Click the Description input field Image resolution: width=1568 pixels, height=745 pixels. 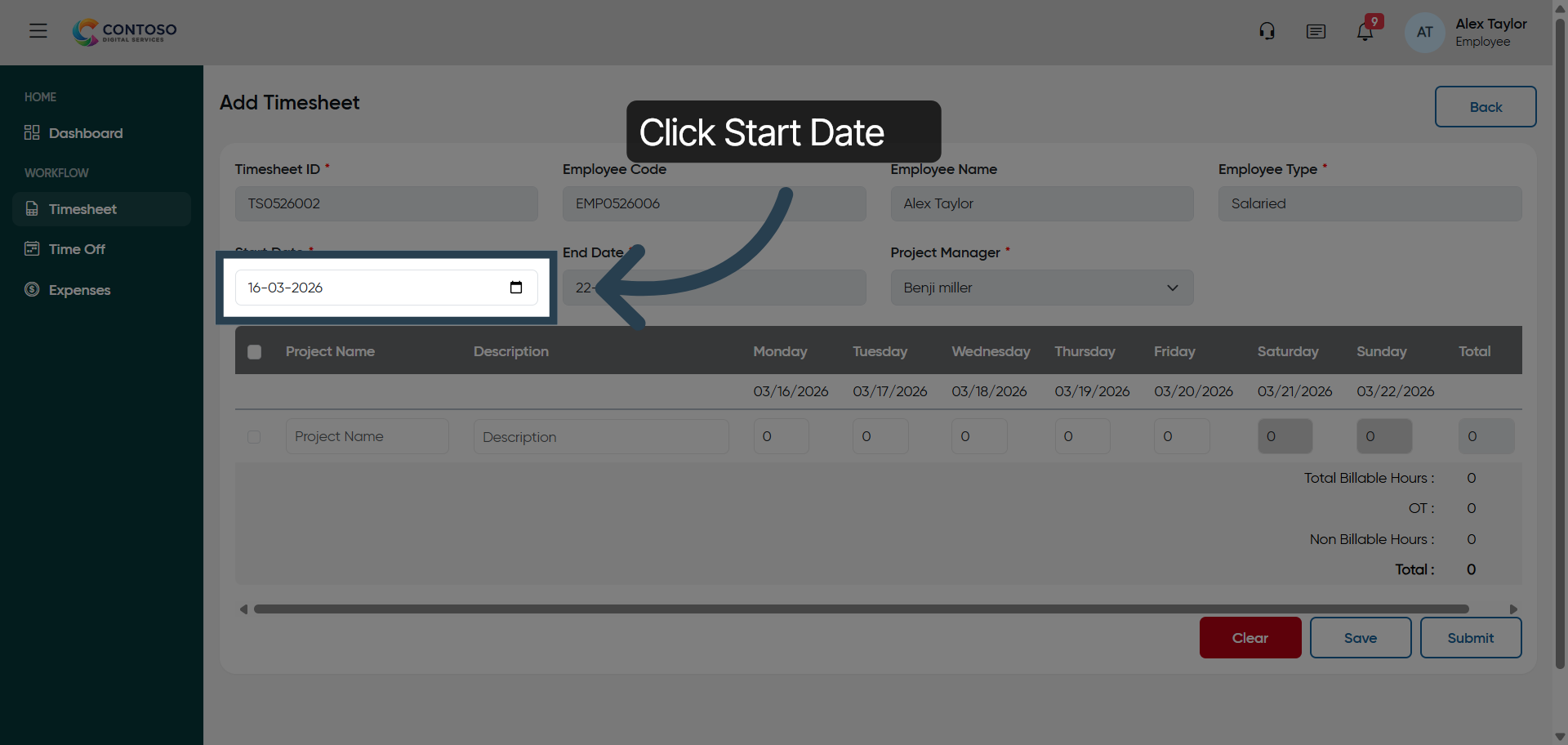pos(601,436)
